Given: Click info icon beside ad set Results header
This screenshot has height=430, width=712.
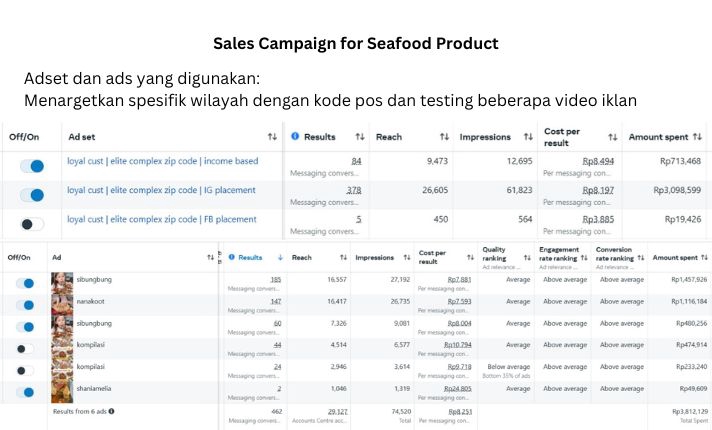Looking at the screenshot, I should [295, 136].
